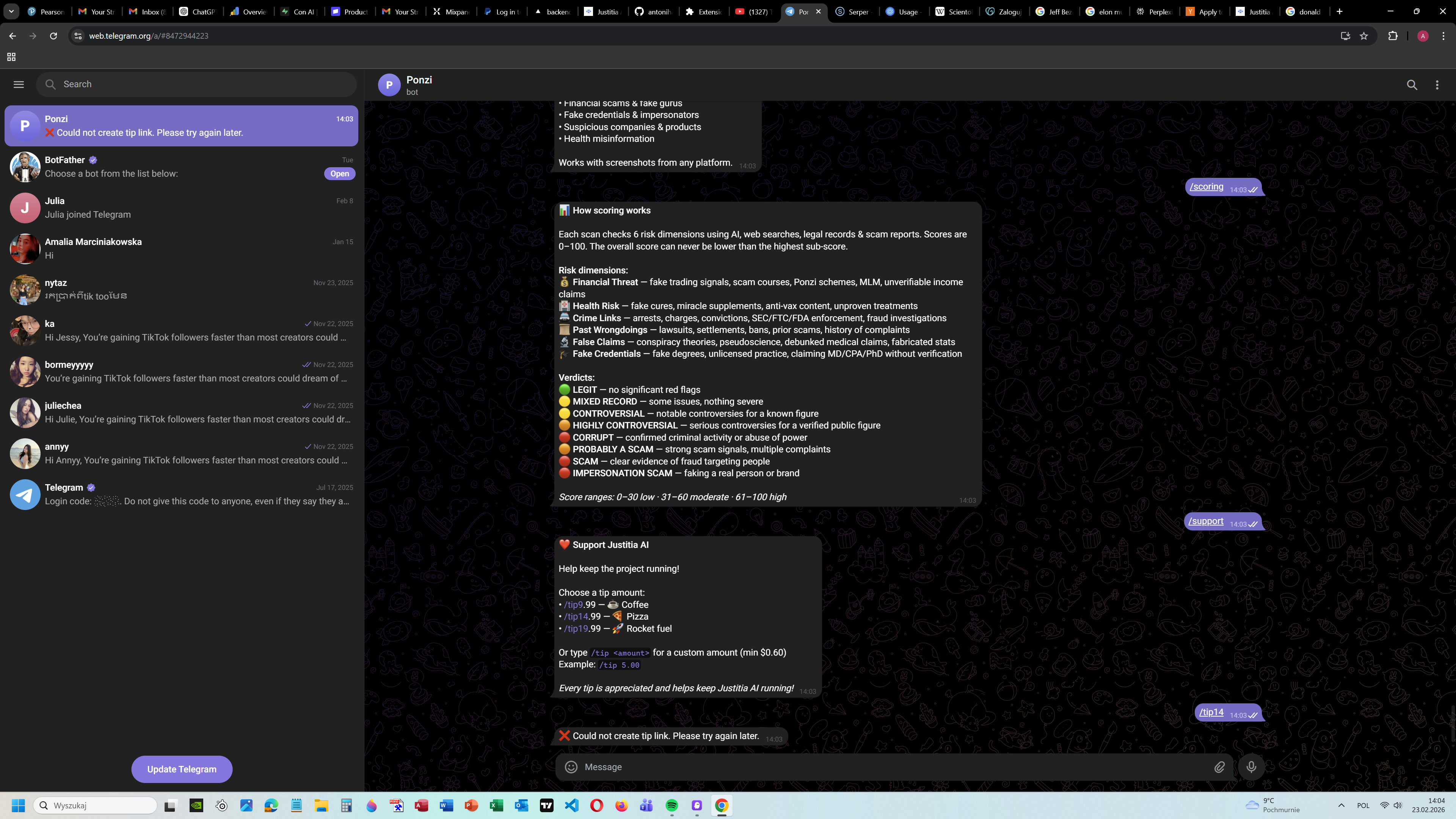Screen dimensions: 1456x819
Task: Switch to the ChatGPT browser tab
Action: pos(197,11)
